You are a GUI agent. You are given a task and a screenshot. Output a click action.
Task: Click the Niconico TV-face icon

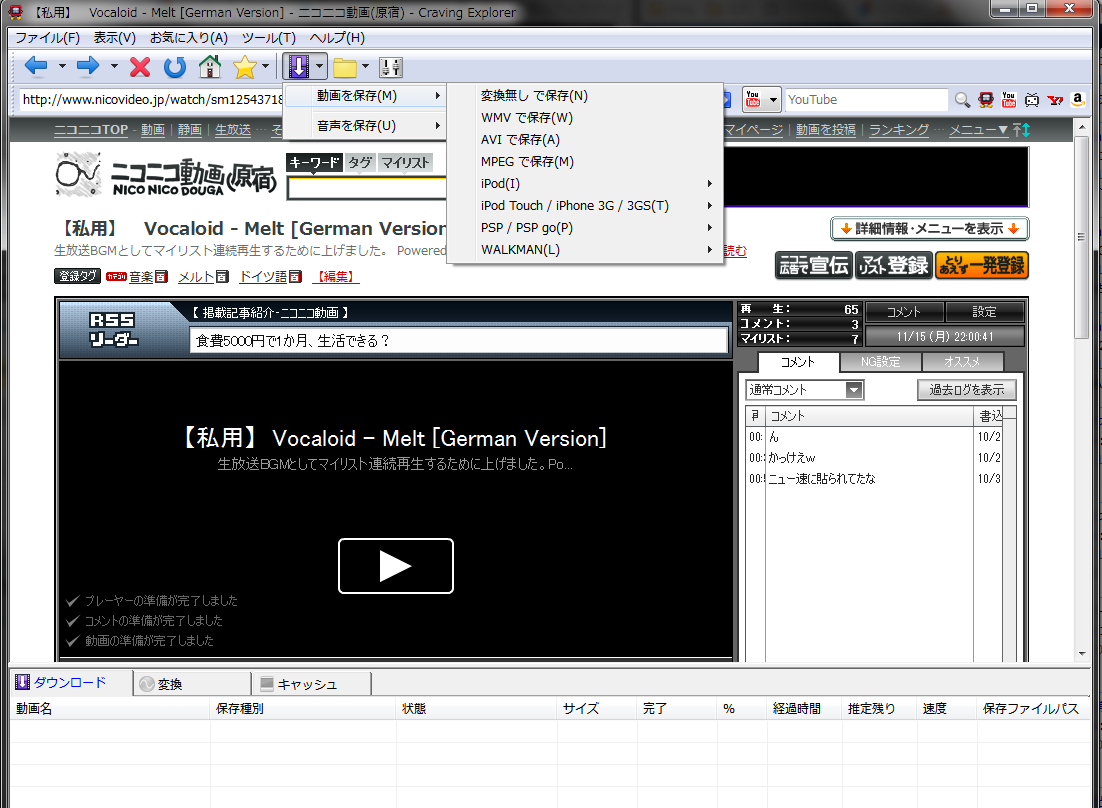pos(1032,100)
